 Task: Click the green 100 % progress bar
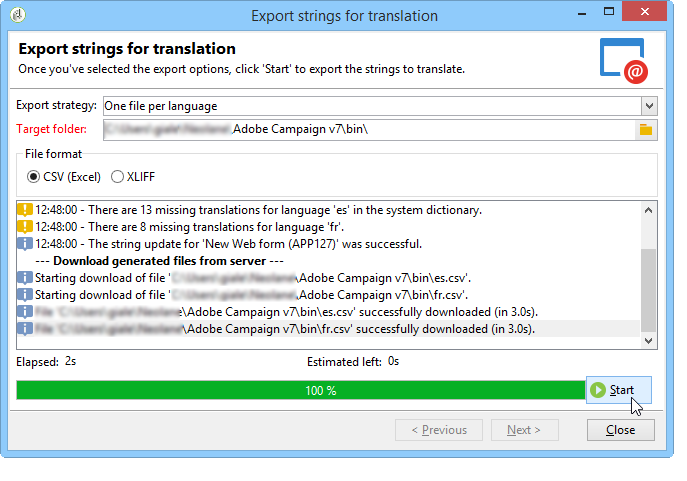pos(301,390)
